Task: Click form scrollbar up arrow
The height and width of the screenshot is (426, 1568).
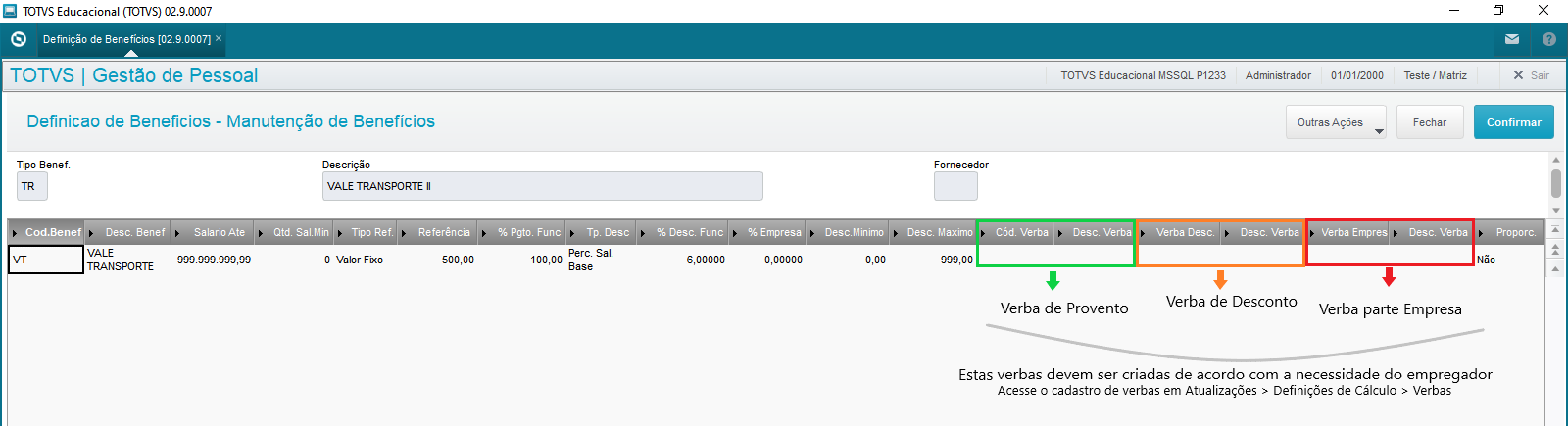Action: pos(1556,160)
